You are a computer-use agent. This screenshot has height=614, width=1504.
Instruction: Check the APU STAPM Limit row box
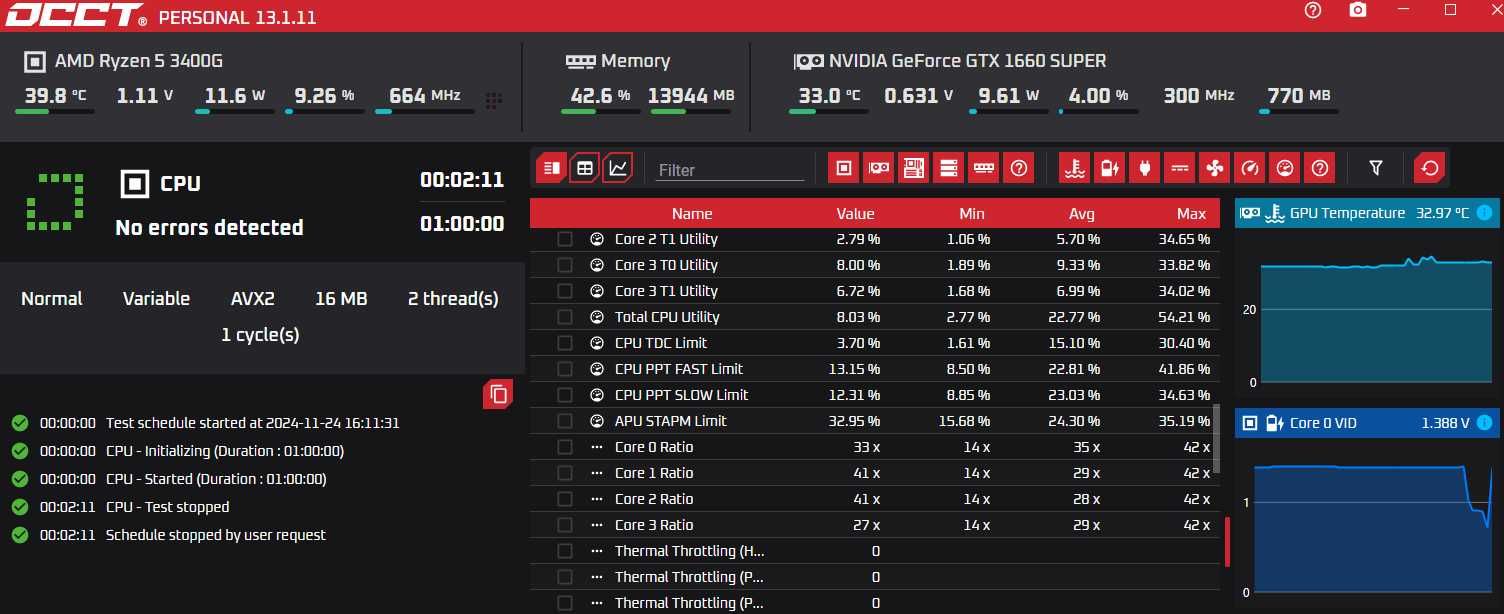565,421
